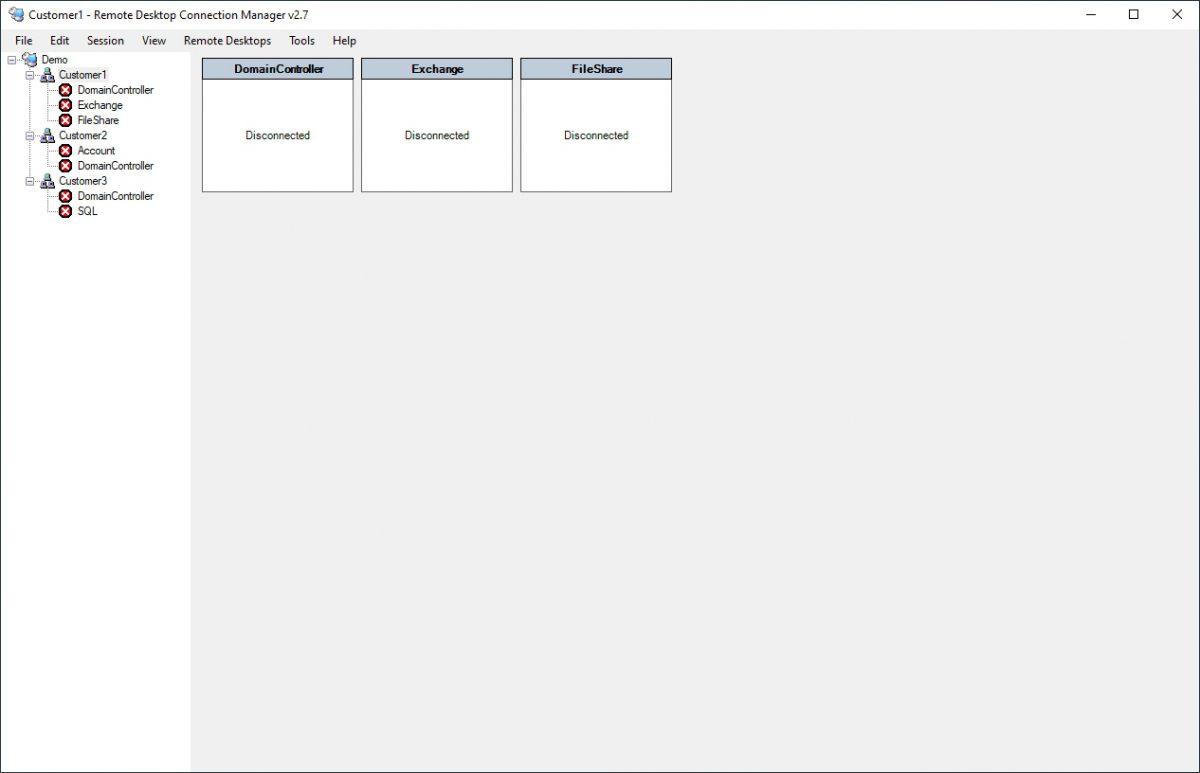Image resolution: width=1200 pixels, height=773 pixels.
Task: Click the red icon next to SQL under Customer3
Action: tap(66, 211)
